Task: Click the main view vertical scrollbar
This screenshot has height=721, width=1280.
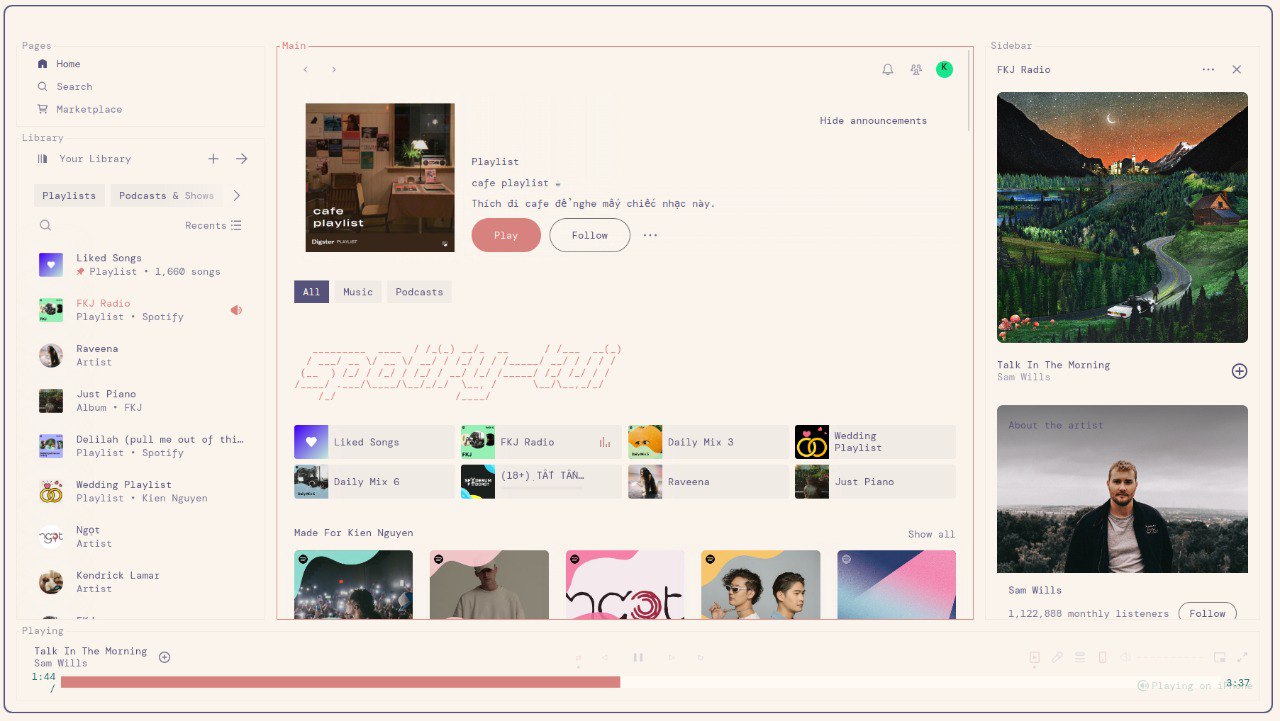Action: tap(969, 90)
